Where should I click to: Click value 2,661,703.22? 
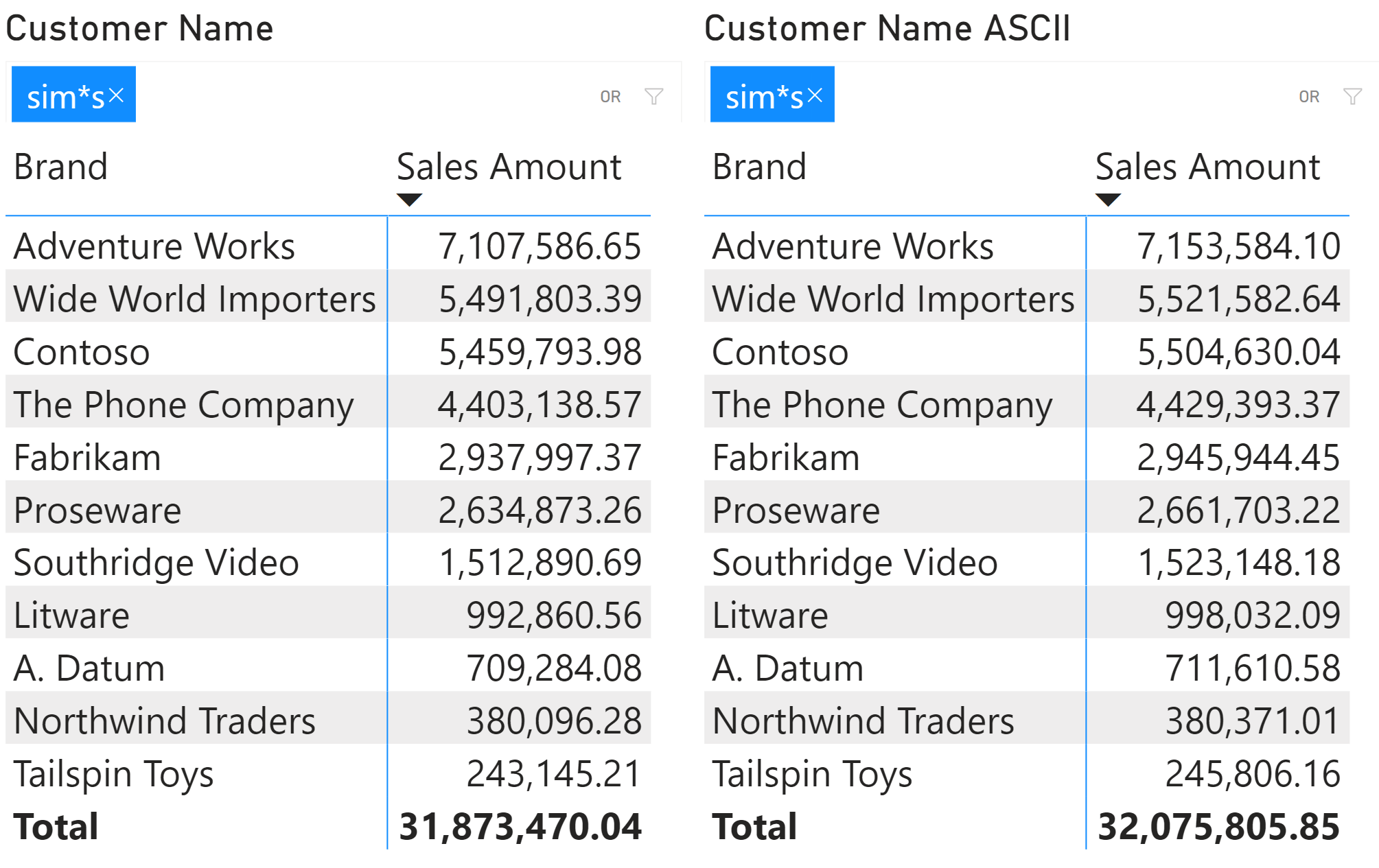tap(1239, 511)
